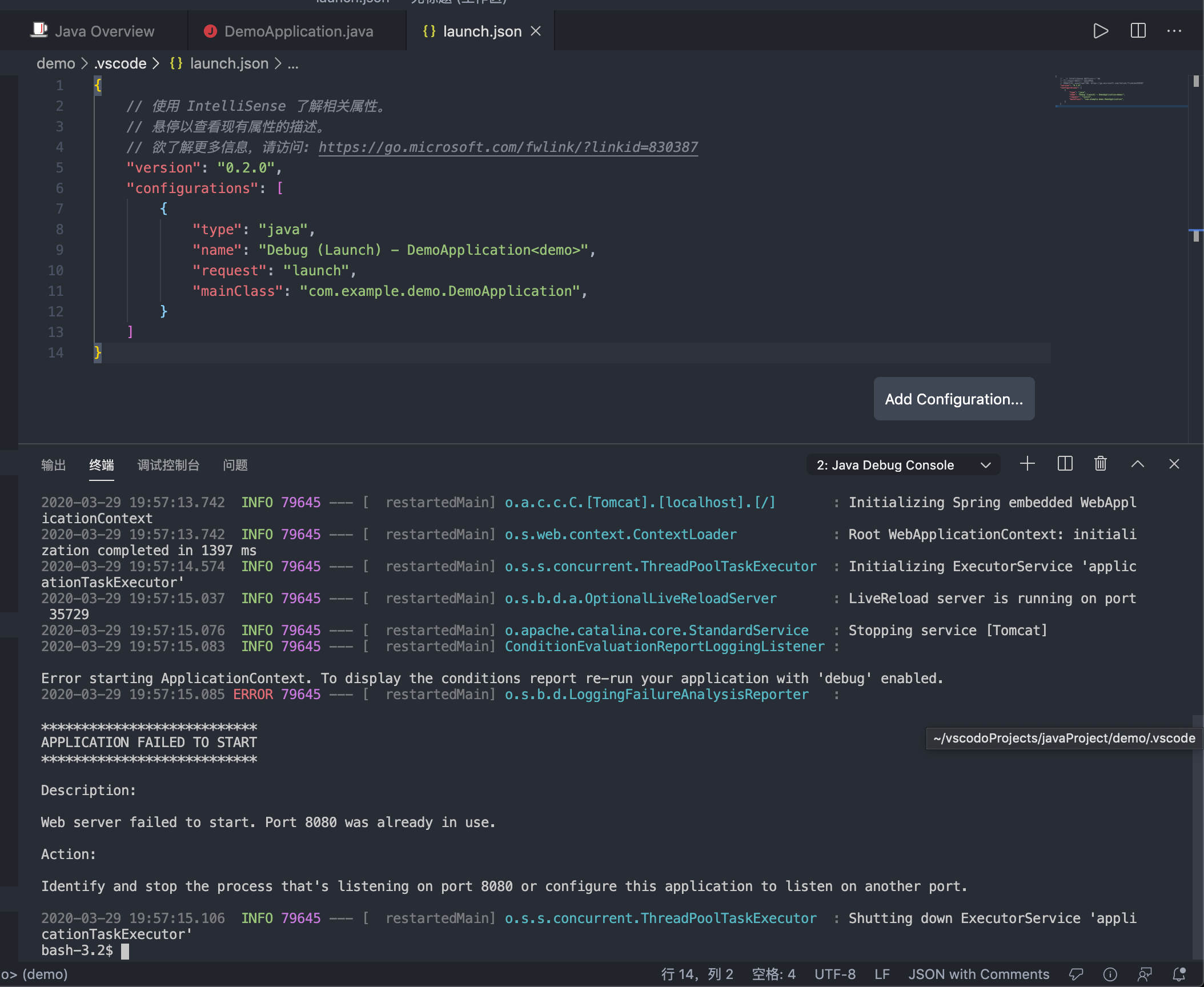Screen dimensions: 1204x987
Task: Open the Java Debug Console terminal dropdown
Action: (x=904, y=465)
